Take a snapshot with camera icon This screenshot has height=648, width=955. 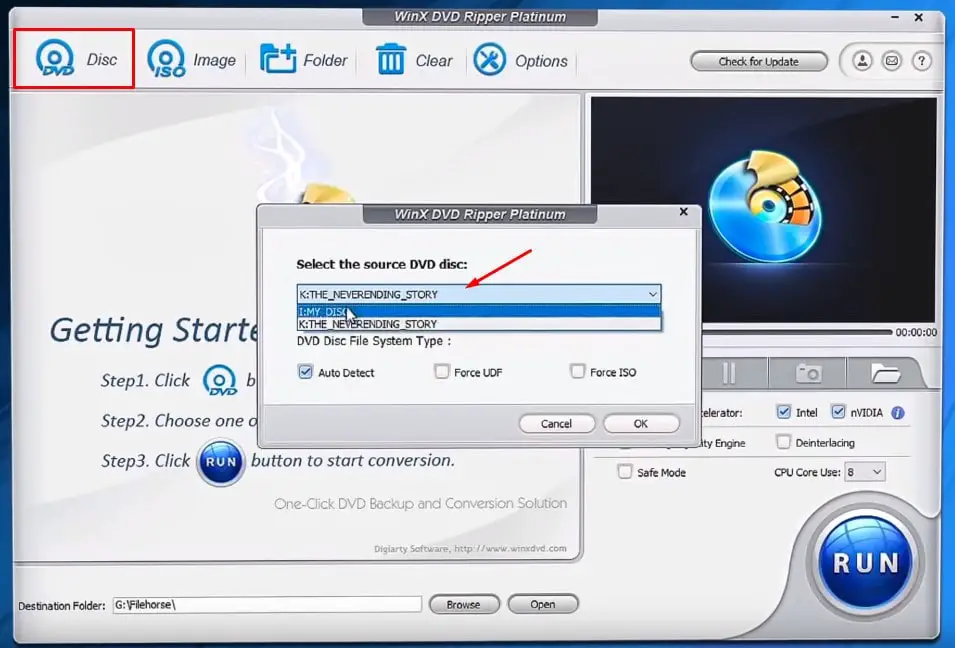[x=808, y=373]
